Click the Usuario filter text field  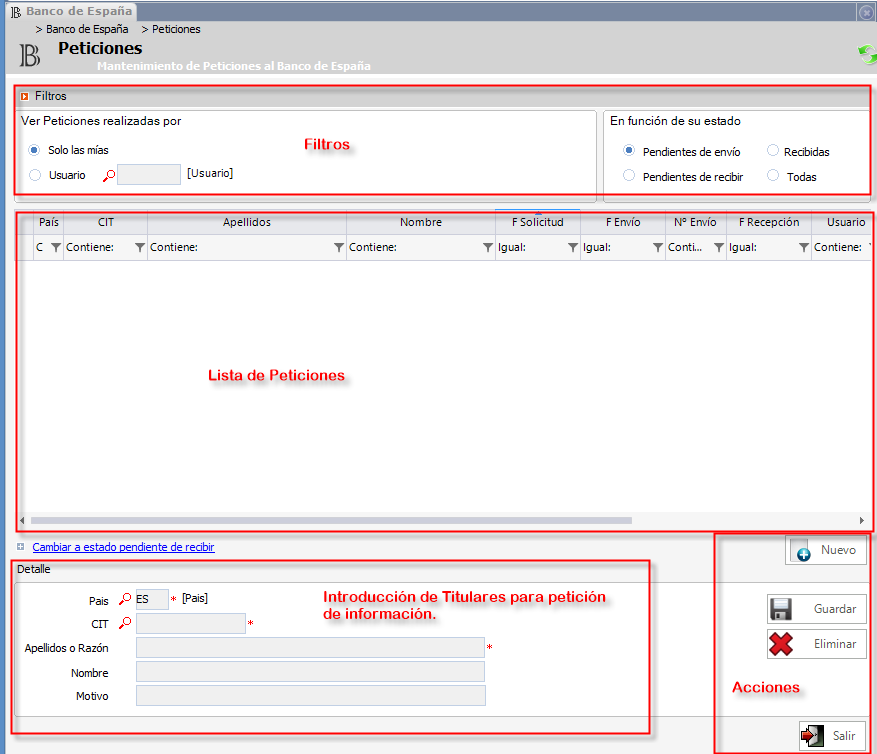click(x=149, y=174)
